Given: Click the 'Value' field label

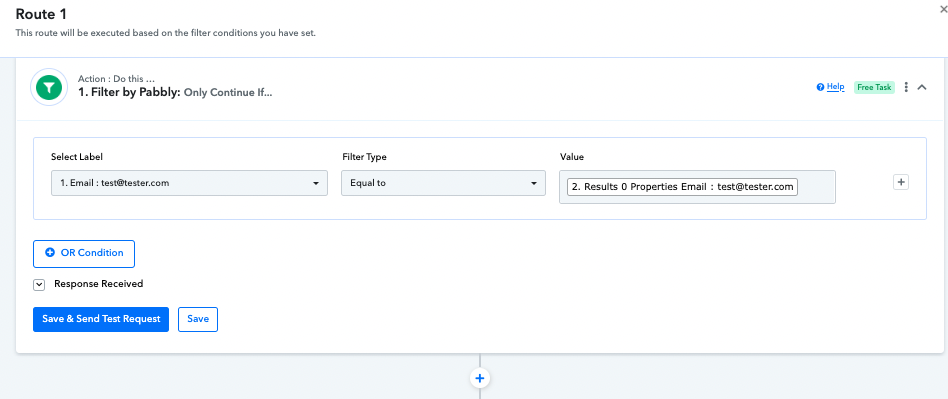Looking at the screenshot, I should pyautogui.click(x=572, y=157).
